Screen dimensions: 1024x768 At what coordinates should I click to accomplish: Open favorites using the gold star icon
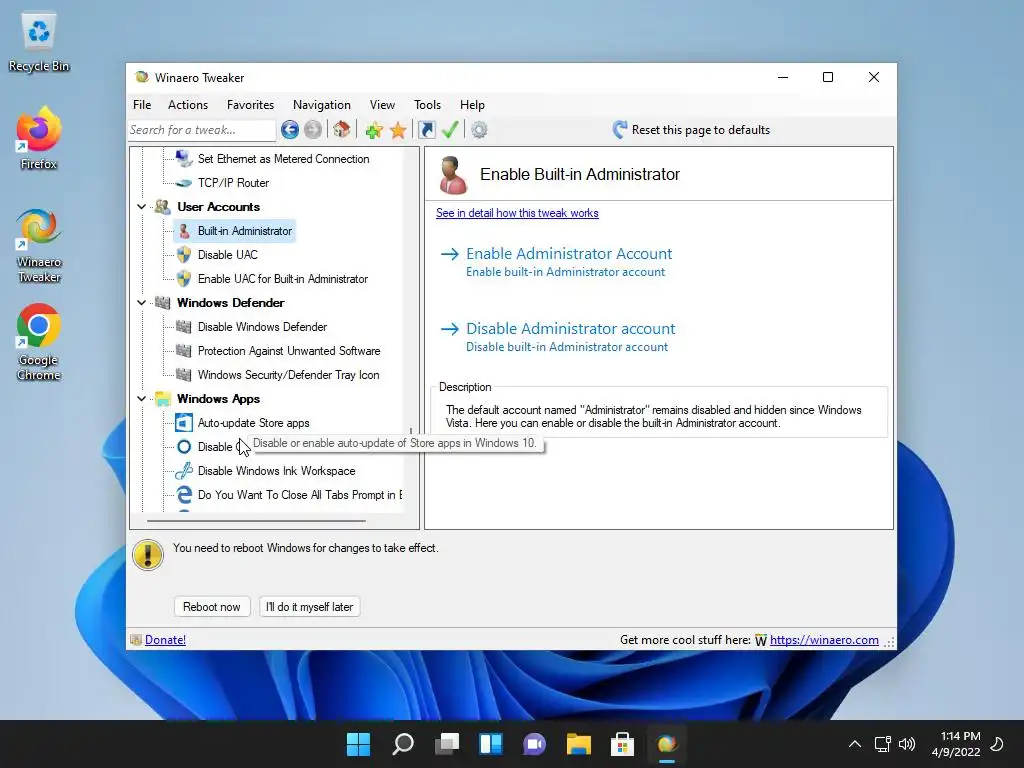pyautogui.click(x=398, y=130)
